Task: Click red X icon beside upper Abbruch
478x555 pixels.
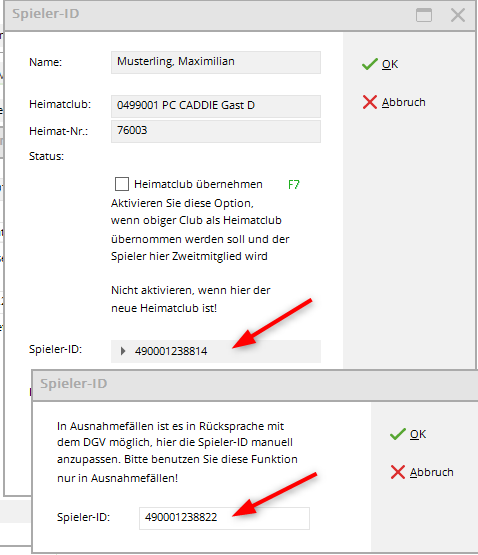Action: tap(370, 102)
